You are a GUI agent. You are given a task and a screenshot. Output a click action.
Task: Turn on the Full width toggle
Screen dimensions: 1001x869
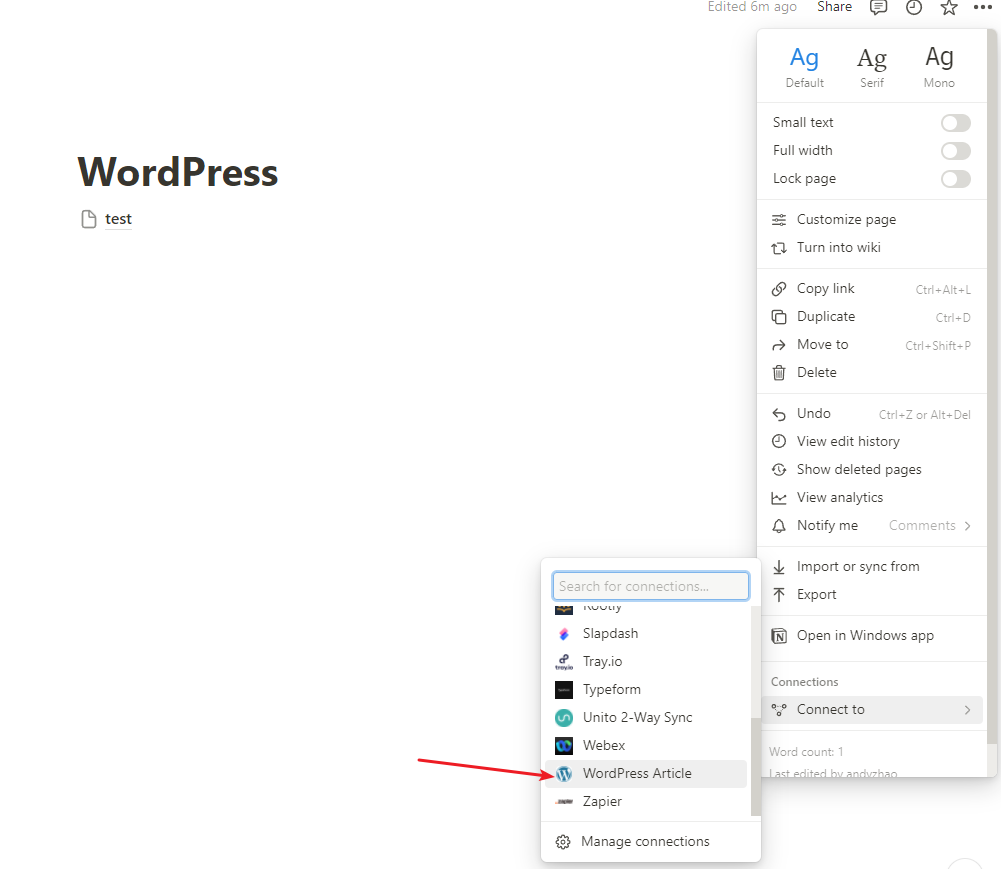955,151
